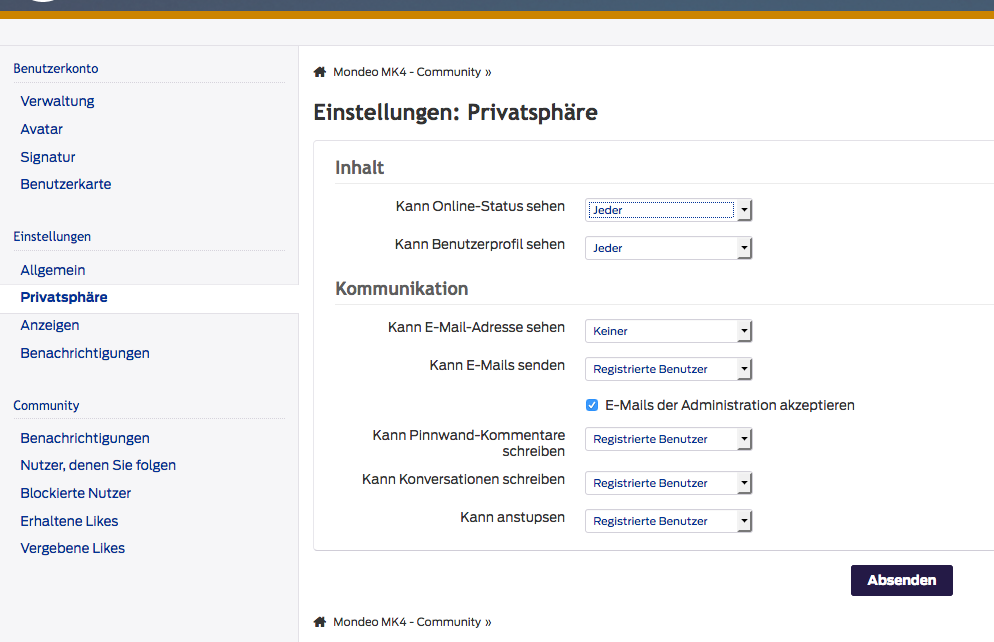Open Blockierte Nutzer list
This screenshot has height=642, width=994.
pos(76,493)
